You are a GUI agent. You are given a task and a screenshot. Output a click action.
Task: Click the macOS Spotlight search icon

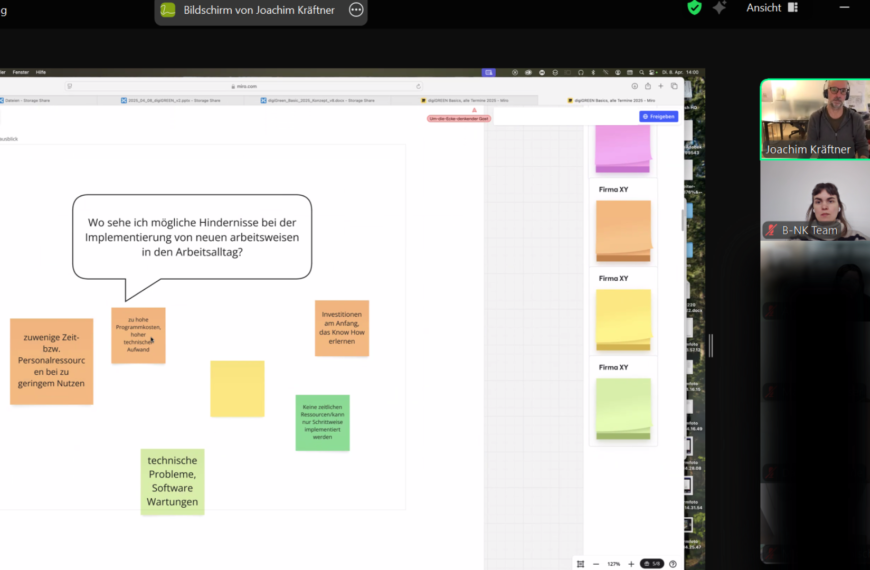[641, 72]
